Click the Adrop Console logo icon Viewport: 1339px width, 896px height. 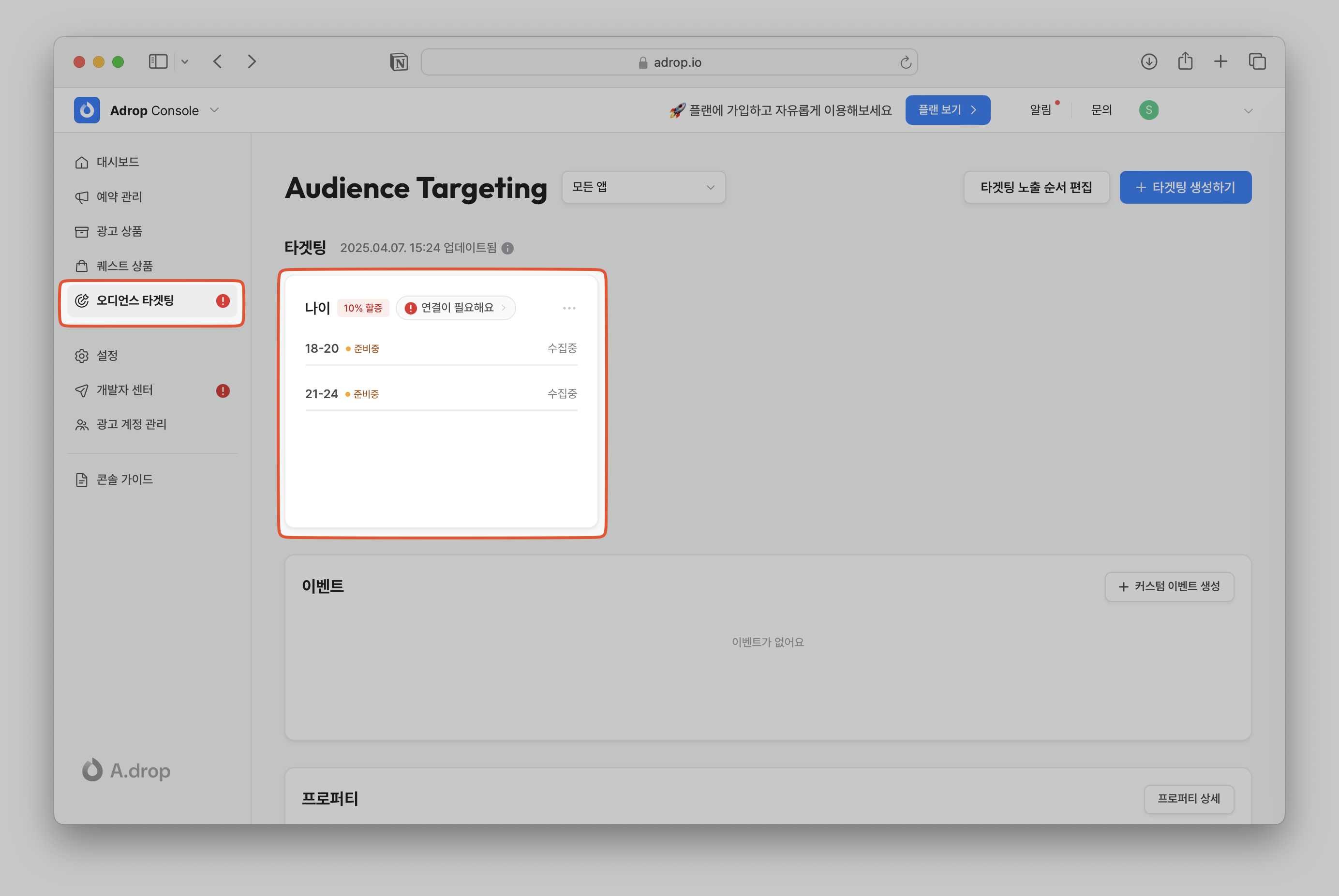[87, 110]
